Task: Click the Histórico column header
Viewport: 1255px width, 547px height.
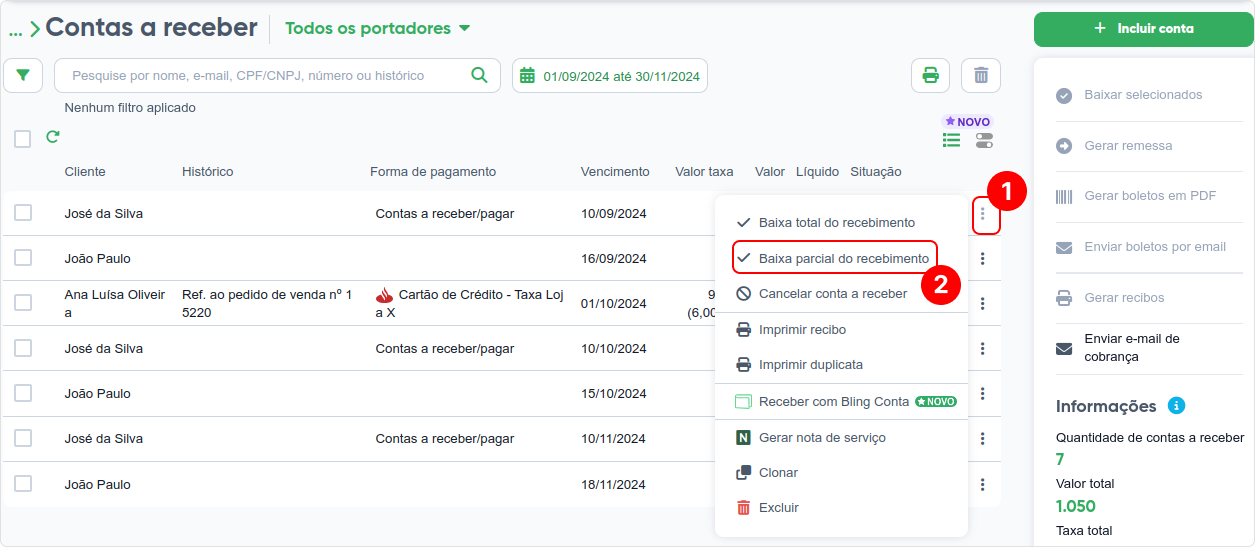Action: pyautogui.click(x=208, y=172)
